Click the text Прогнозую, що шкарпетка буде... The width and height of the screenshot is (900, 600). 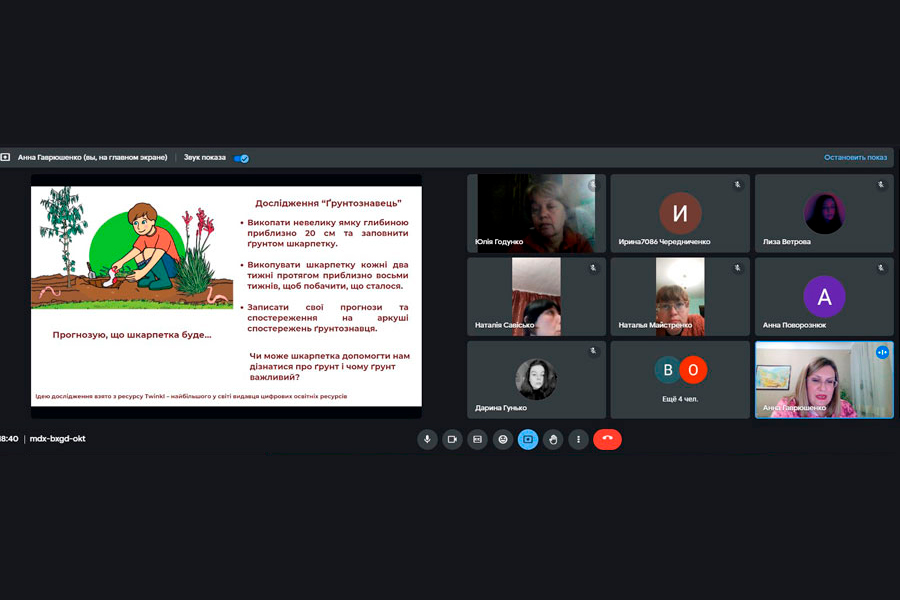click(132, 335)
